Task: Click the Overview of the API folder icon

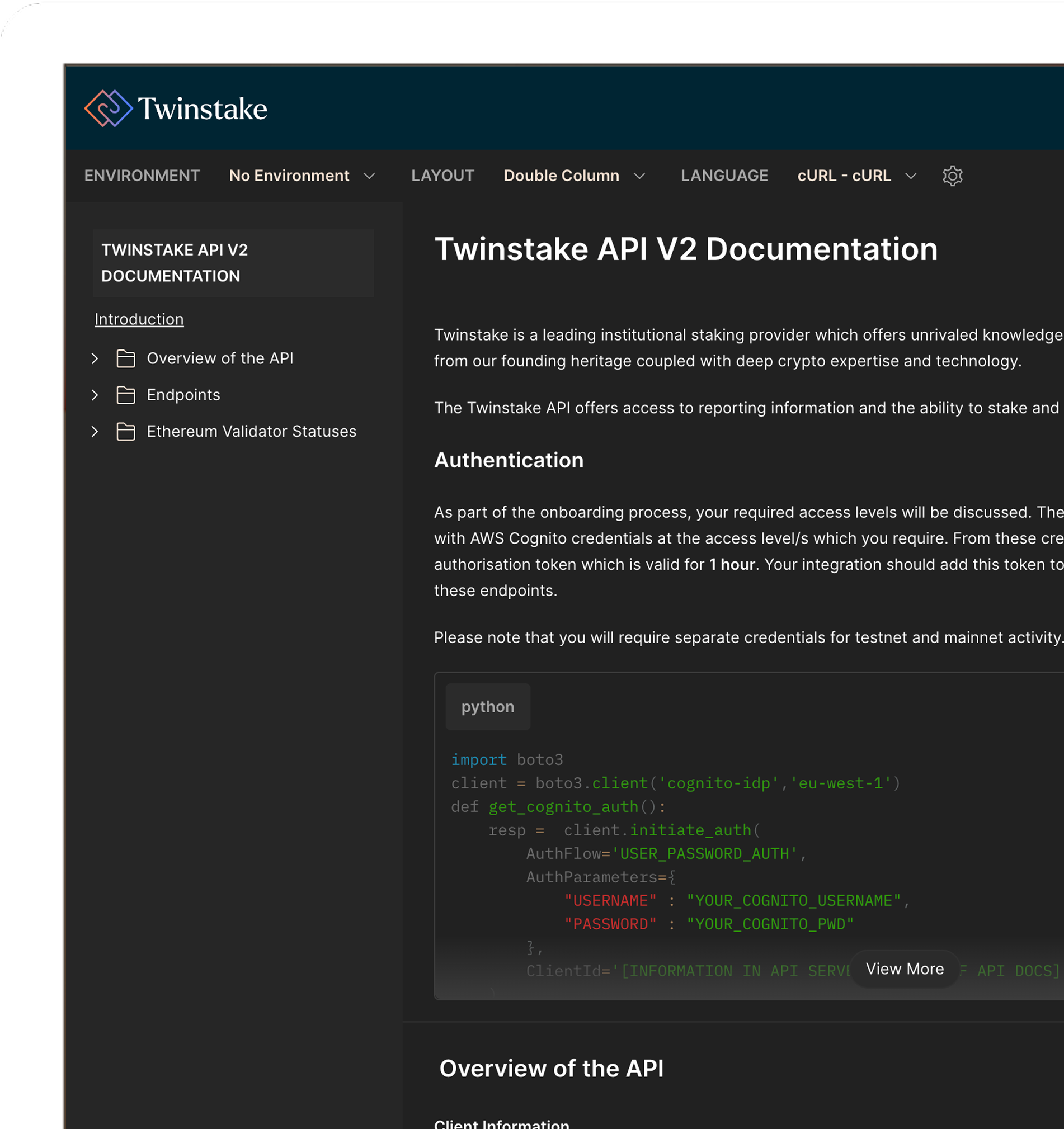Action: pyautogui.click(x=125, y=358)
